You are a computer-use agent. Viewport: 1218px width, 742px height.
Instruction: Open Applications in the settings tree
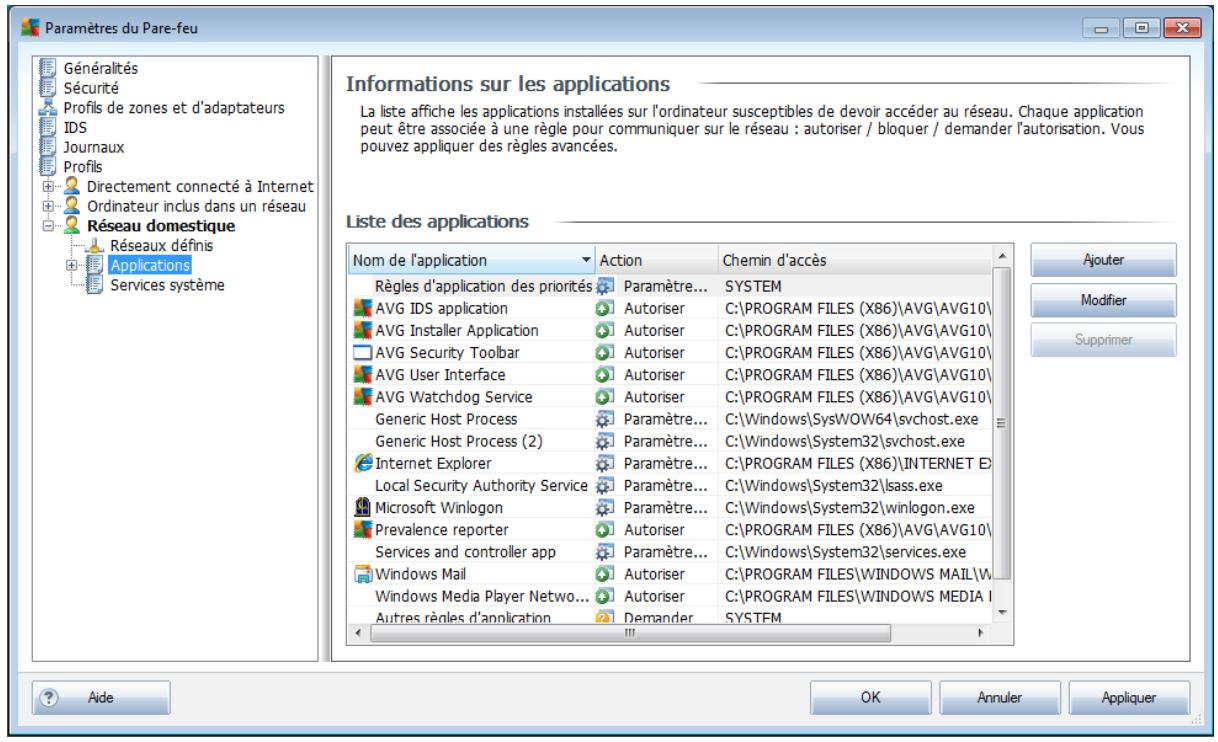coord(150,265)
